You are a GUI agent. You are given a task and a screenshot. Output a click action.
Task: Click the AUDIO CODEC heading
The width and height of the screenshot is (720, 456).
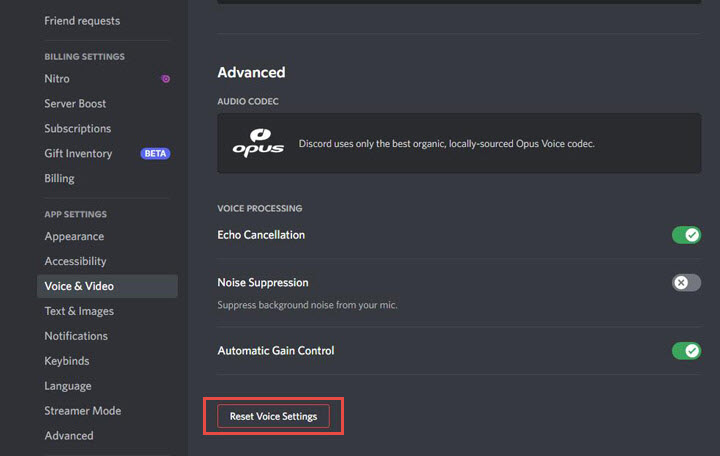248,101
